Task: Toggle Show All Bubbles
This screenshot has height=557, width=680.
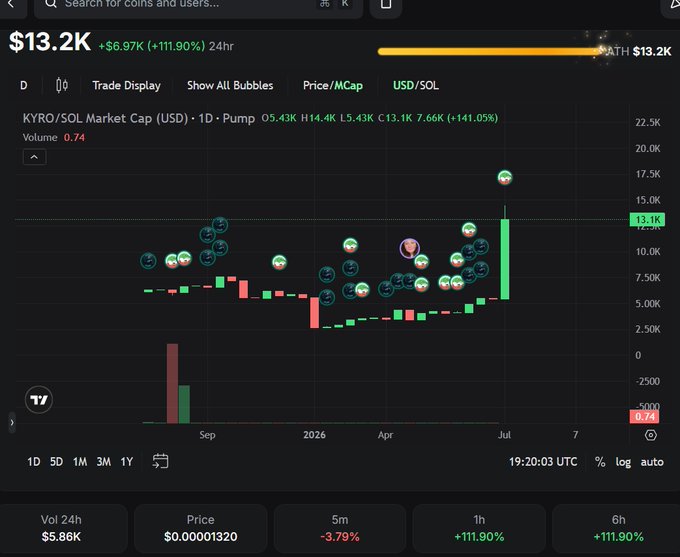Action: coord(230,85)
